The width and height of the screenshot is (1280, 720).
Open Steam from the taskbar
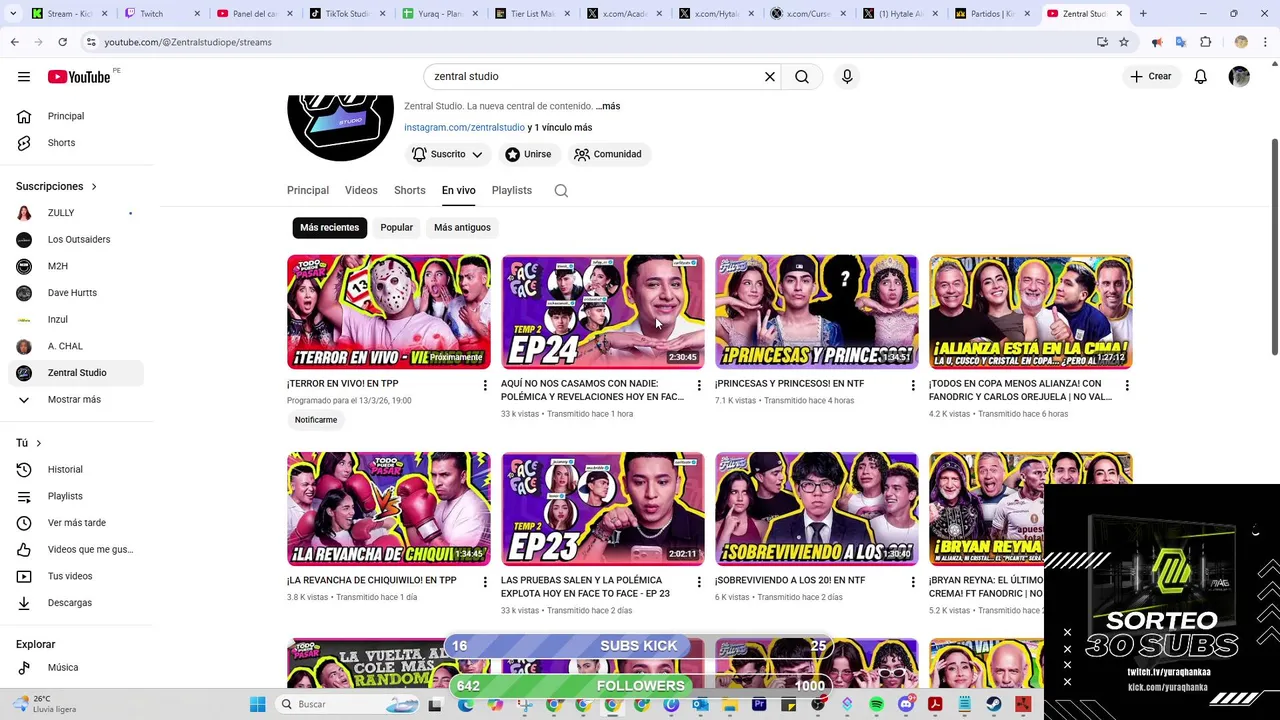coord(994,704)
